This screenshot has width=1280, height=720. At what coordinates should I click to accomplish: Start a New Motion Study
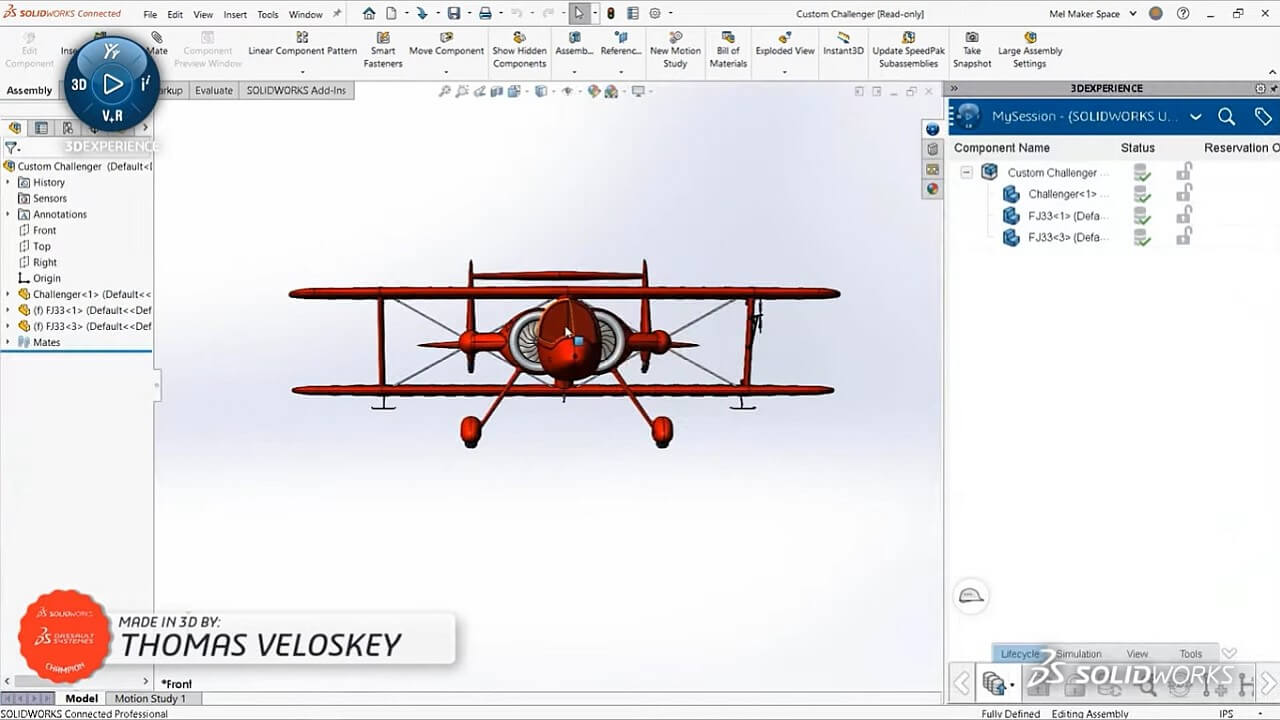pos(675,51)
